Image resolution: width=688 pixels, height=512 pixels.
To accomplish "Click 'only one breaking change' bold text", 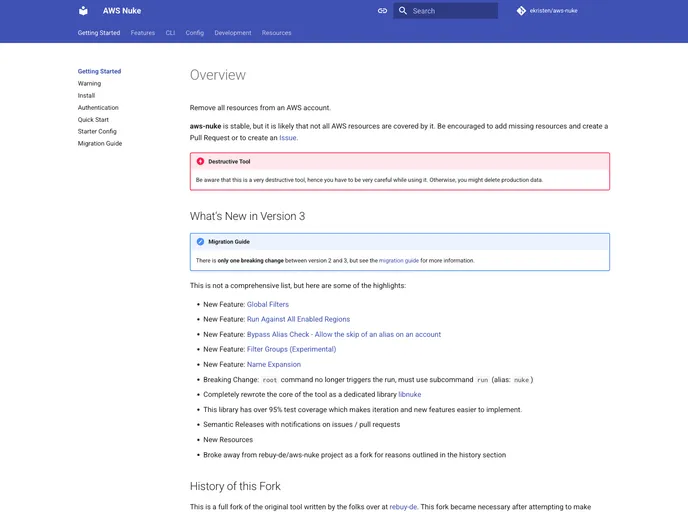I will click(x=251, y=261).
